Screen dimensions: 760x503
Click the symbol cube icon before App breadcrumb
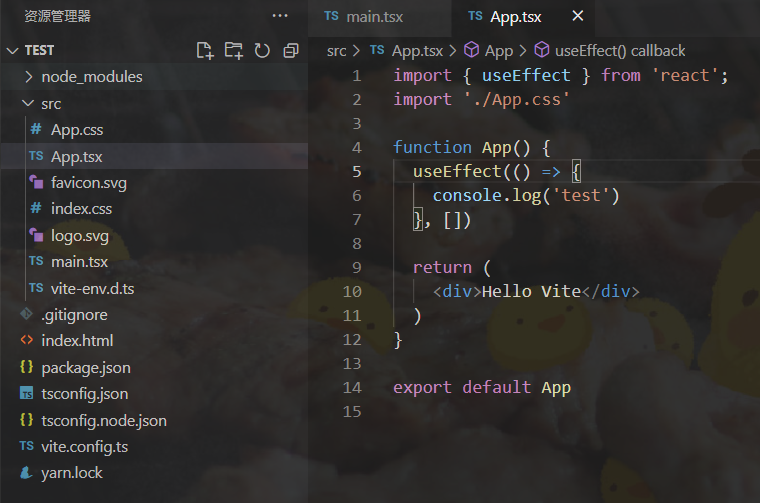point(472,49)
